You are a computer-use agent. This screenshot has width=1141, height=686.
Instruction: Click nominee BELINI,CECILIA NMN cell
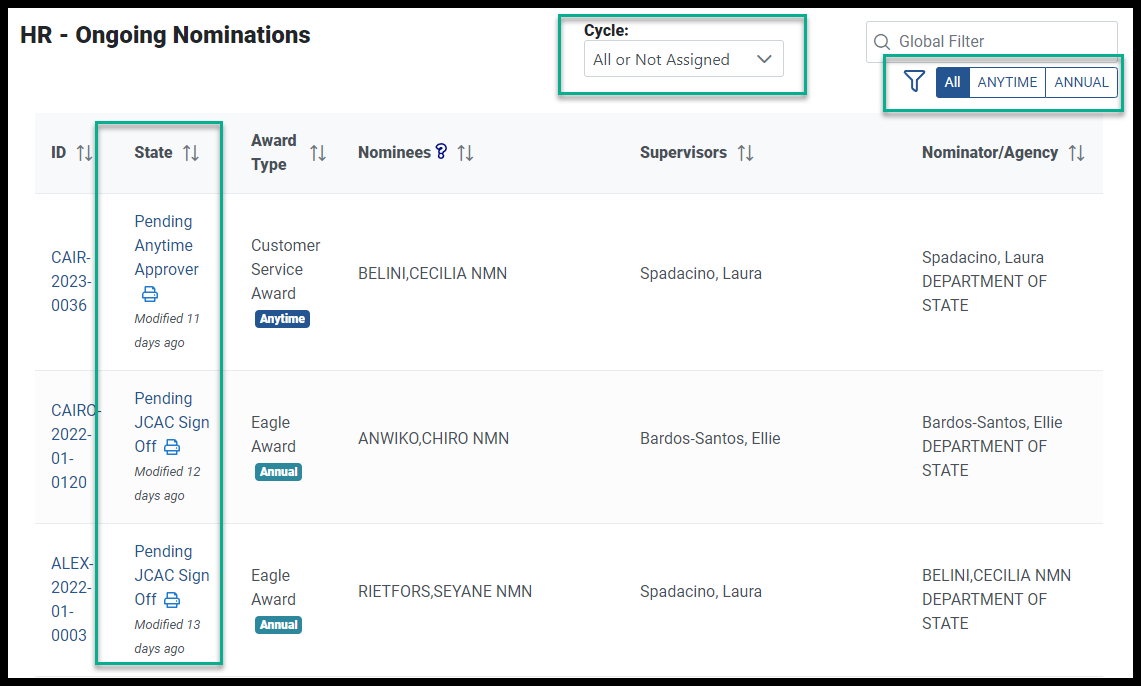pos(432,274)
